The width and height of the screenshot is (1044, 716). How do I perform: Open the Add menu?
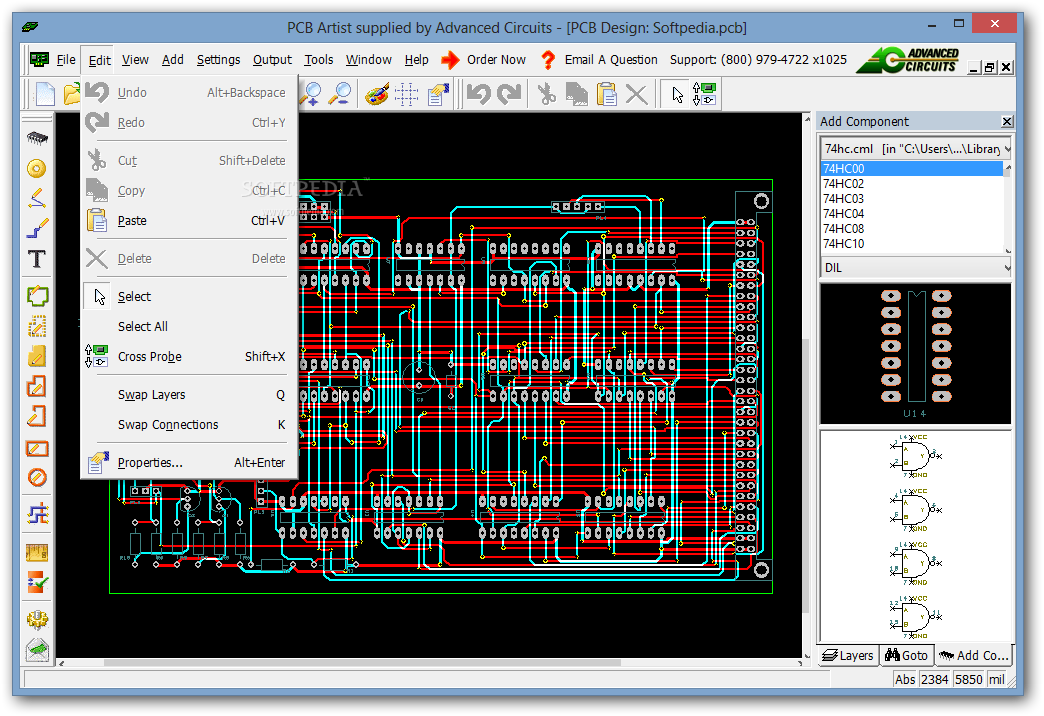coord(172,60)
